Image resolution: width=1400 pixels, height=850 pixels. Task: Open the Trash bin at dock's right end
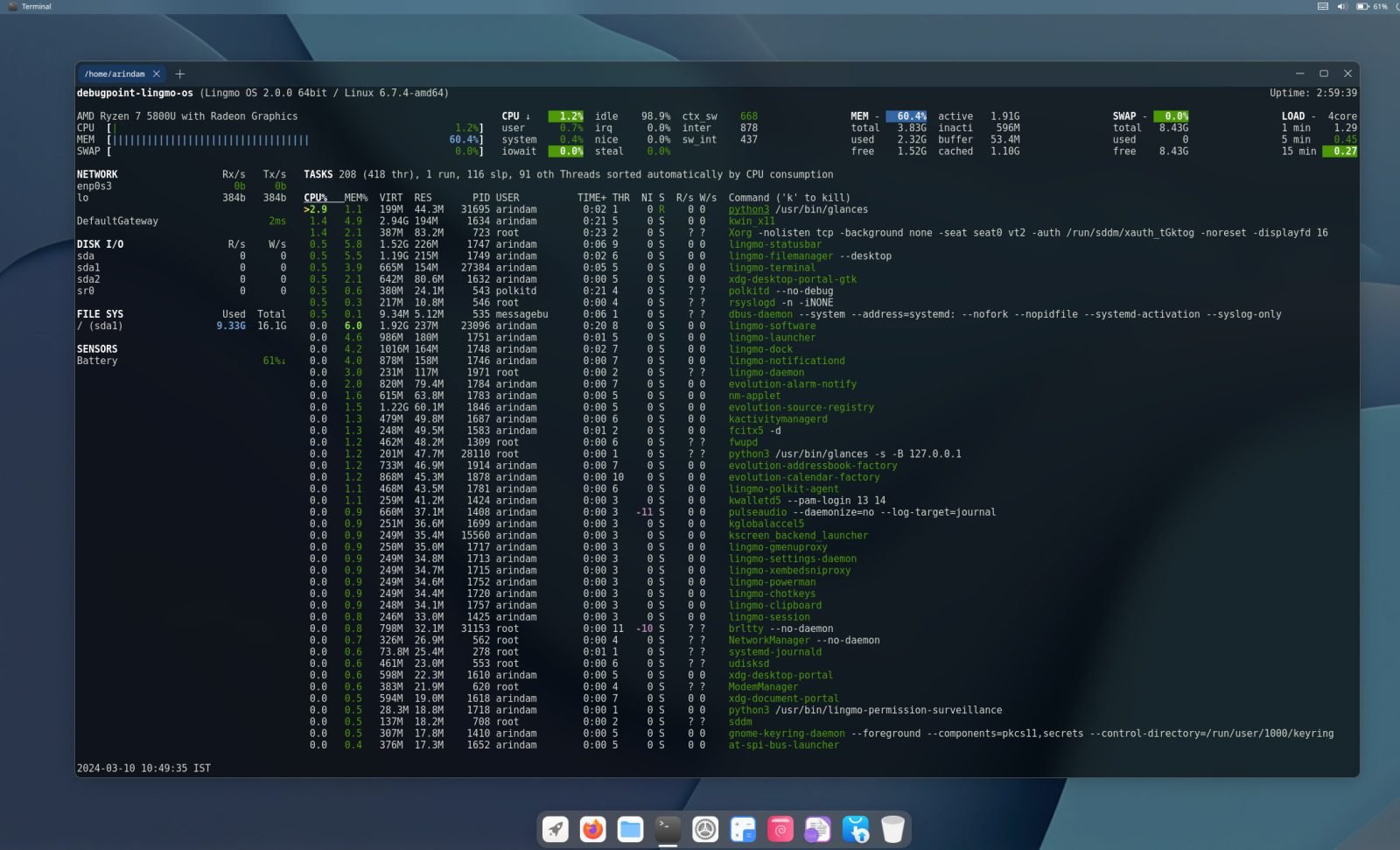coord(892,828)
